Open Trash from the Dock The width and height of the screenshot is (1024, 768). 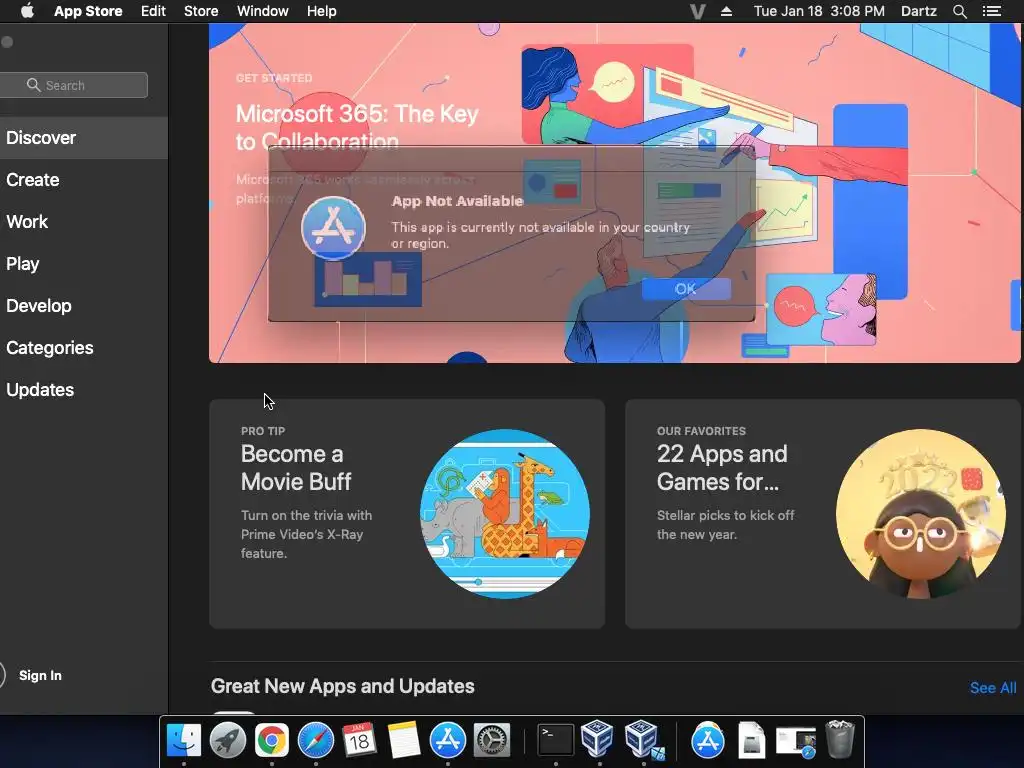840,739
